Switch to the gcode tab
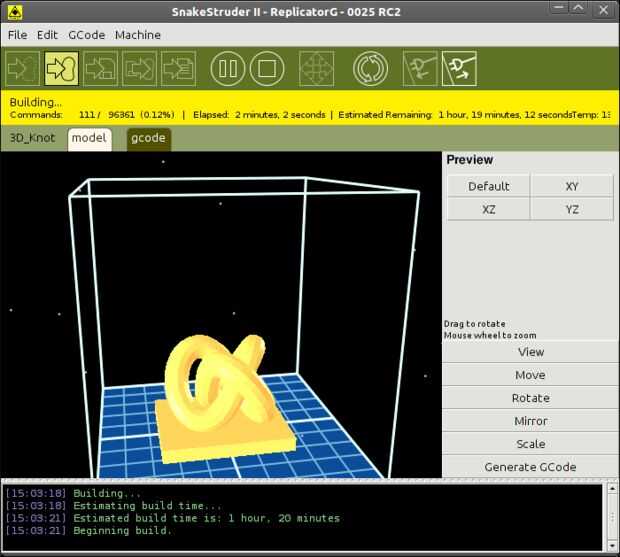 tap(148, 139)
